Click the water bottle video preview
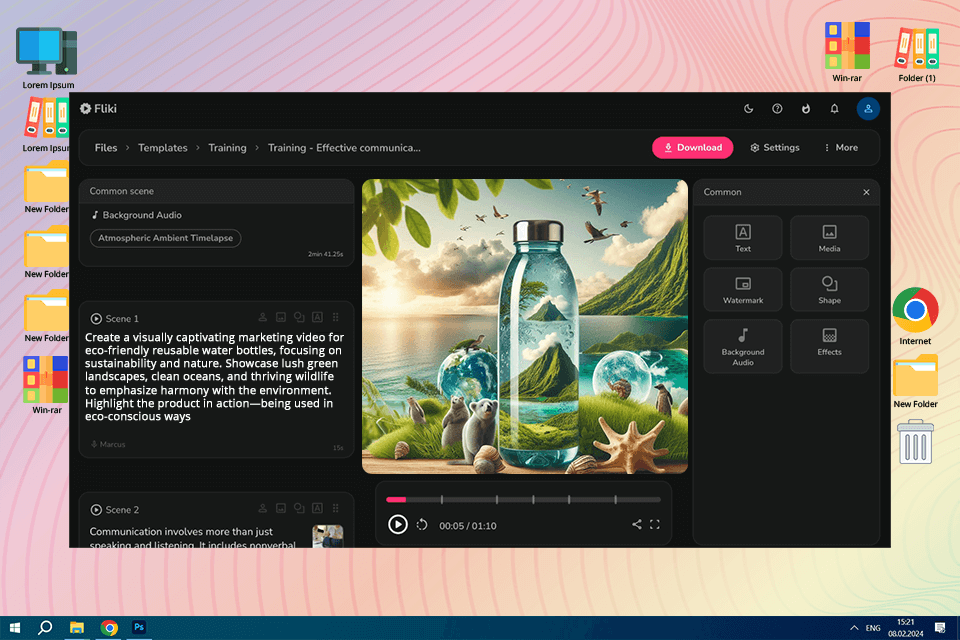 coord(525,326)
